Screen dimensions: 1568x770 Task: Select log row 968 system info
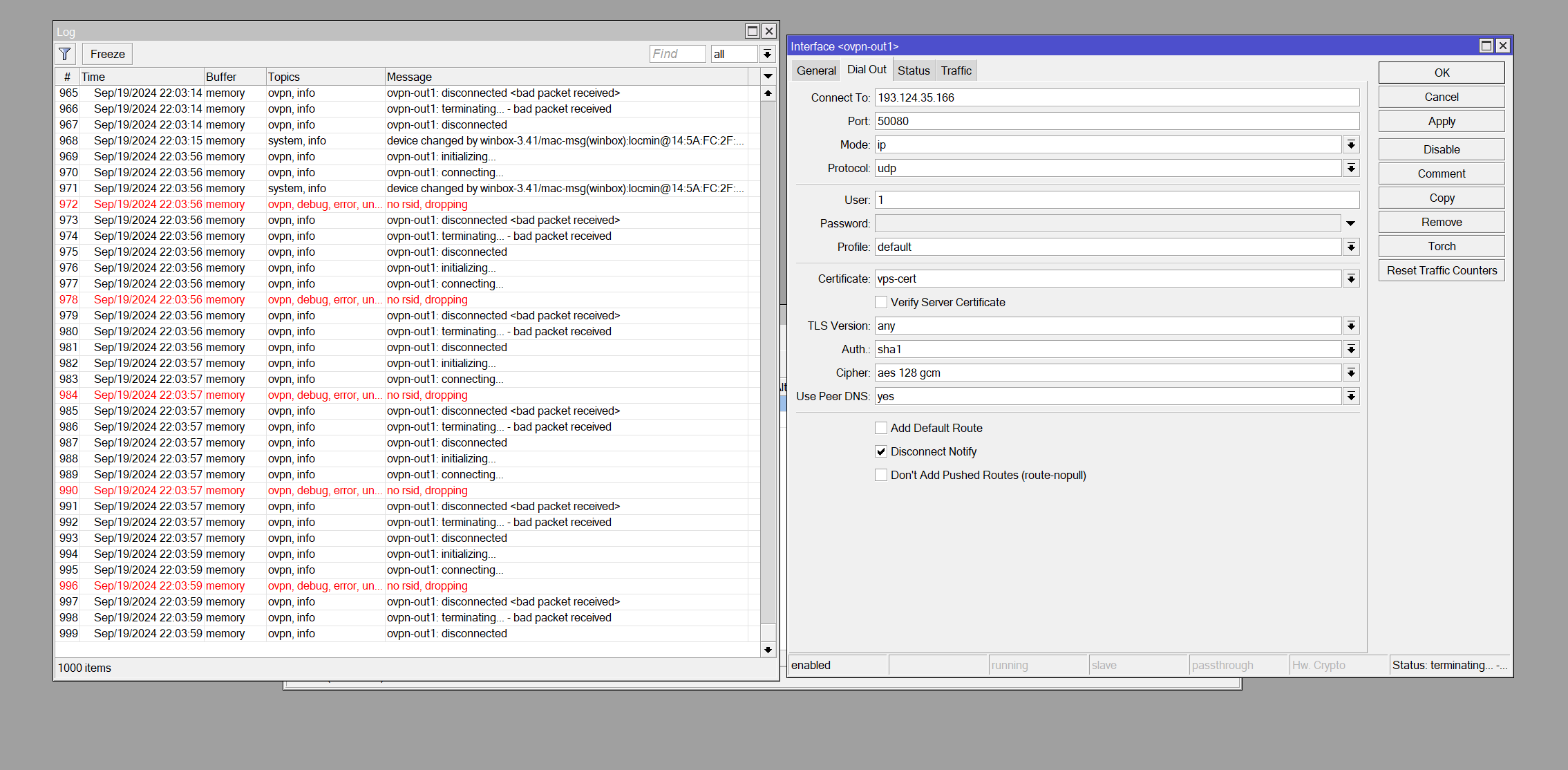point(408,141)
